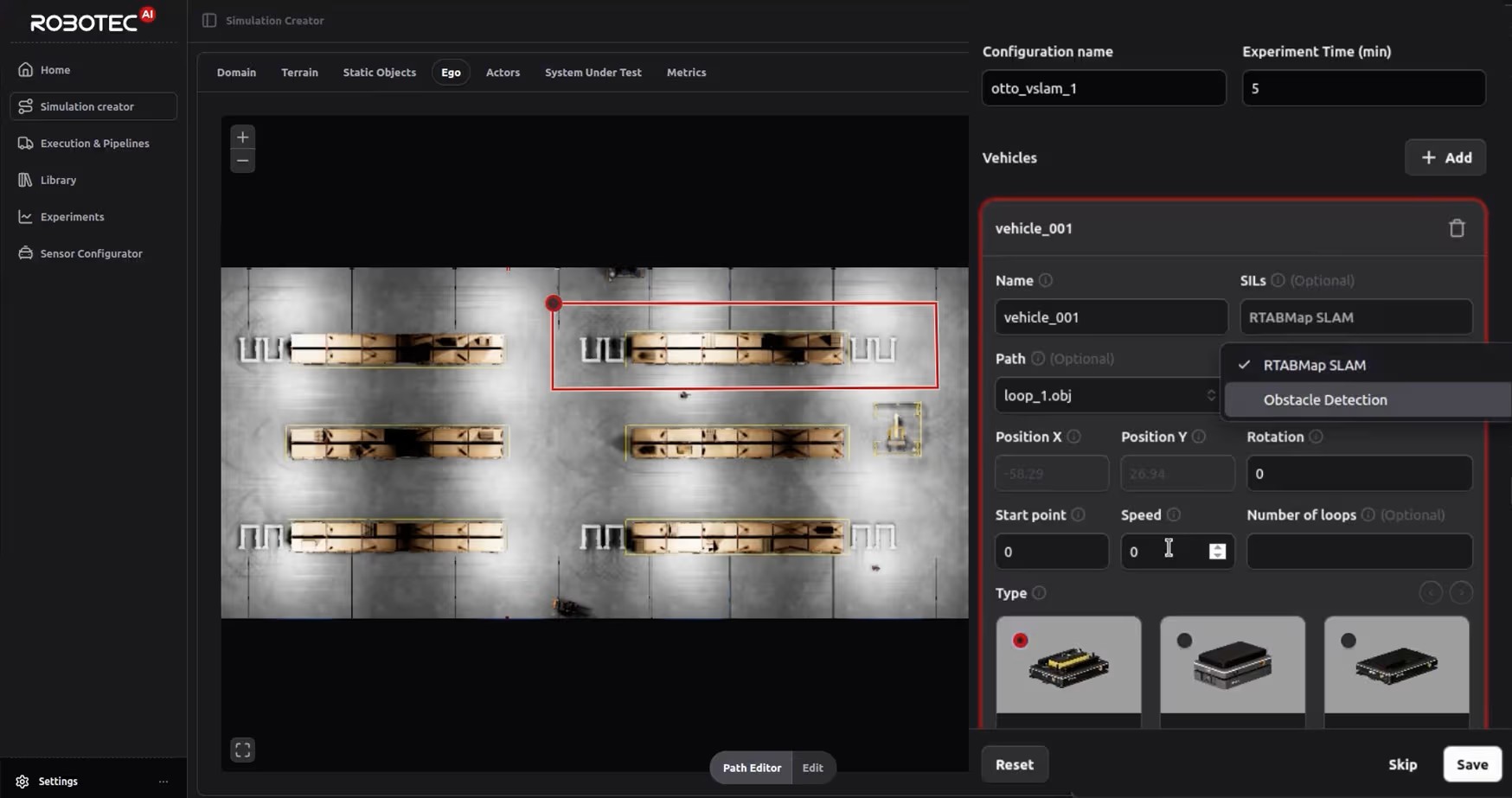This screenshot has height=798, width=1512.
Task: Select the first vehicle type radio button
Action: click(1021, 641)
